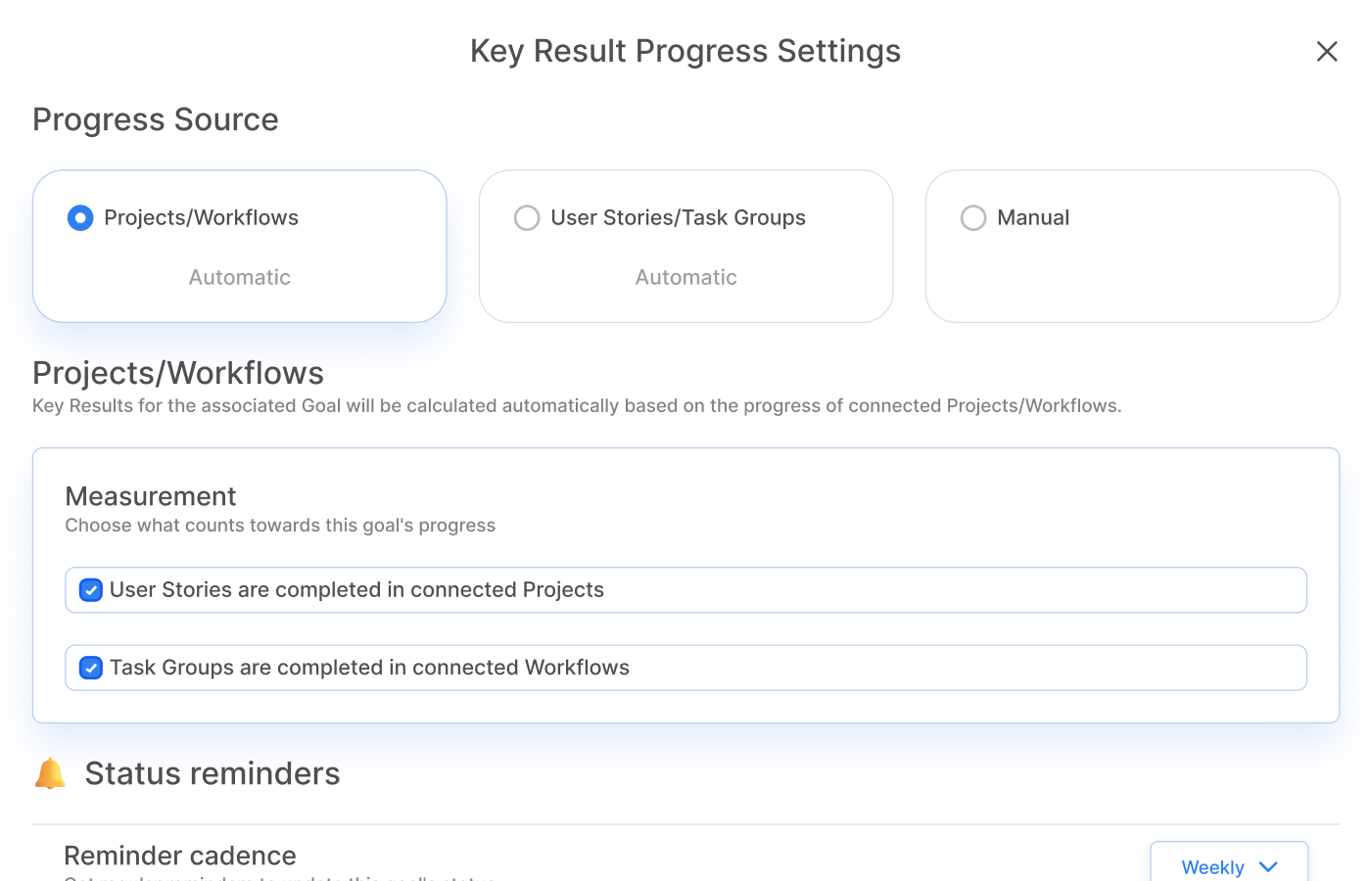The image size is (1372, 881).
Task: Click the Status reminders heading
Action: click(213, 773)
